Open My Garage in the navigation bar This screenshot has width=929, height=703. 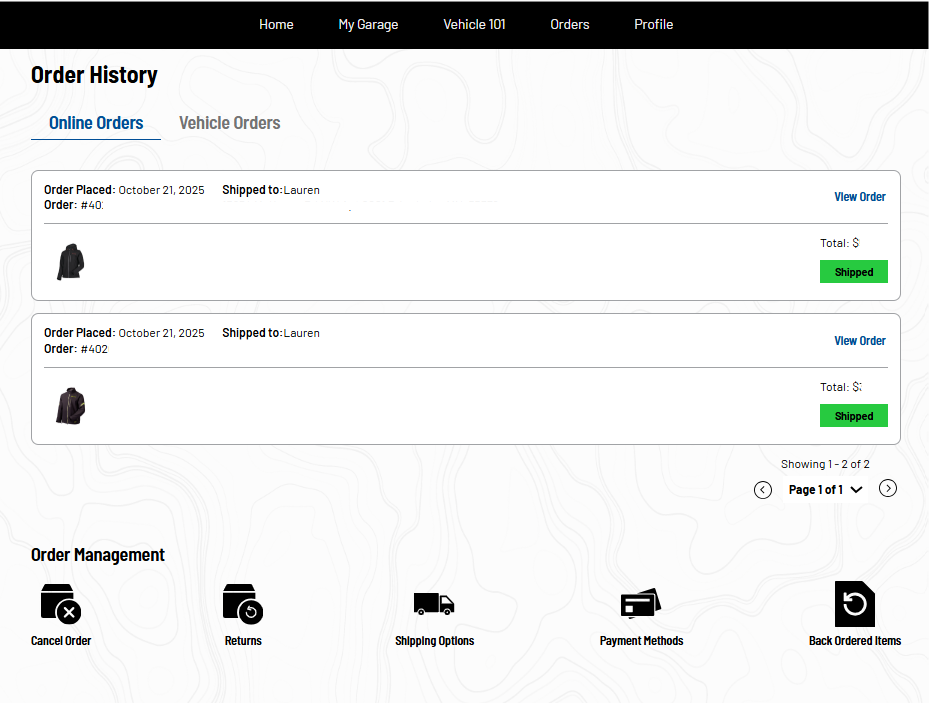[369, 24]
